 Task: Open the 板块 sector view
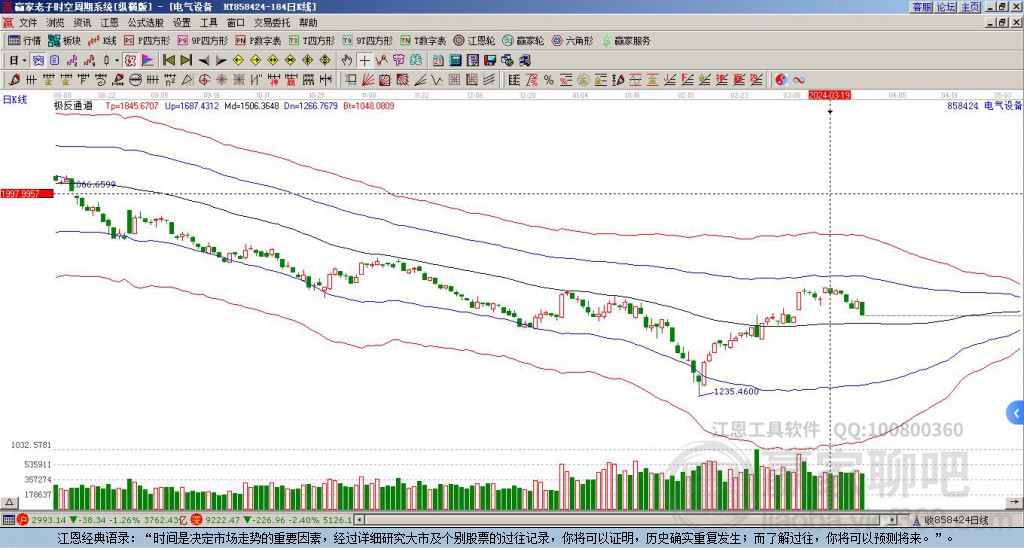(x=64, y=41)
